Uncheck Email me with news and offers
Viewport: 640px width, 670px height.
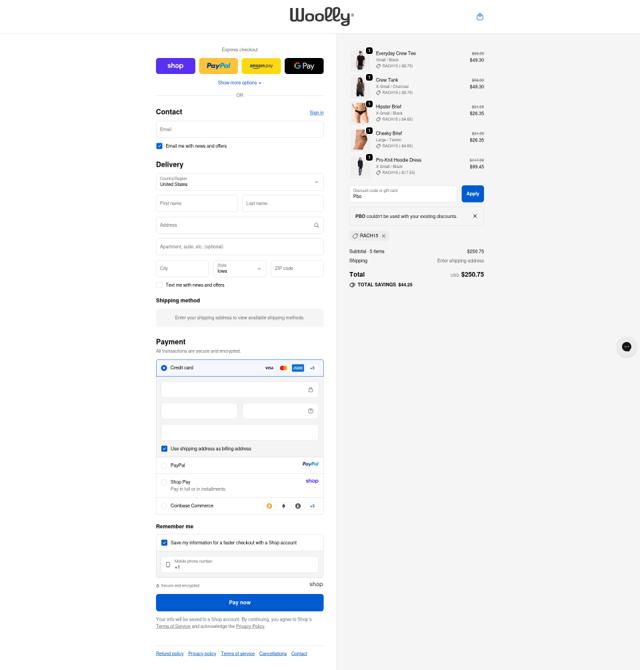tap(159, 146)
